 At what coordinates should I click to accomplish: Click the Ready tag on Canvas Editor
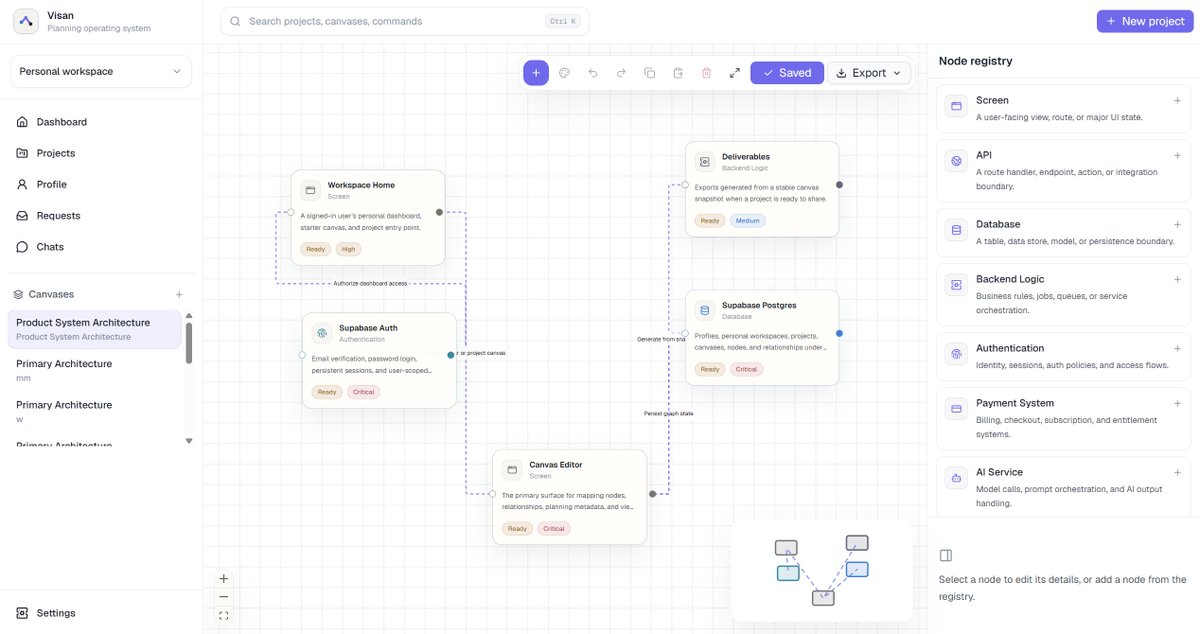coord(517,529)
